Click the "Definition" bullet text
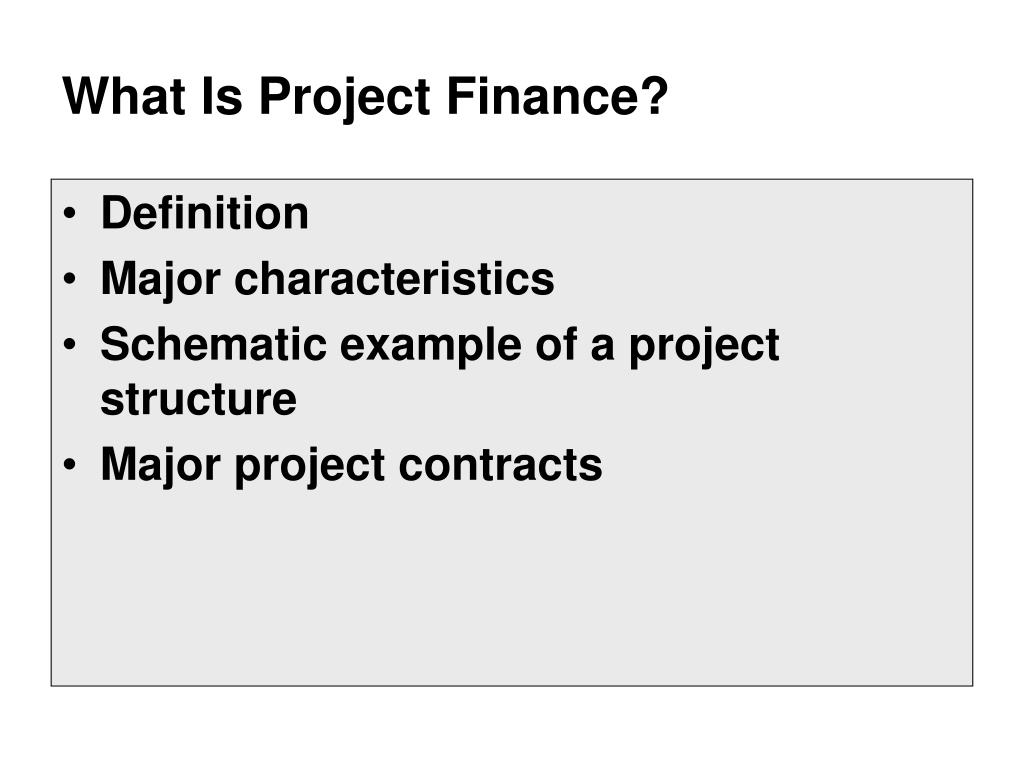 coord(204,214)
